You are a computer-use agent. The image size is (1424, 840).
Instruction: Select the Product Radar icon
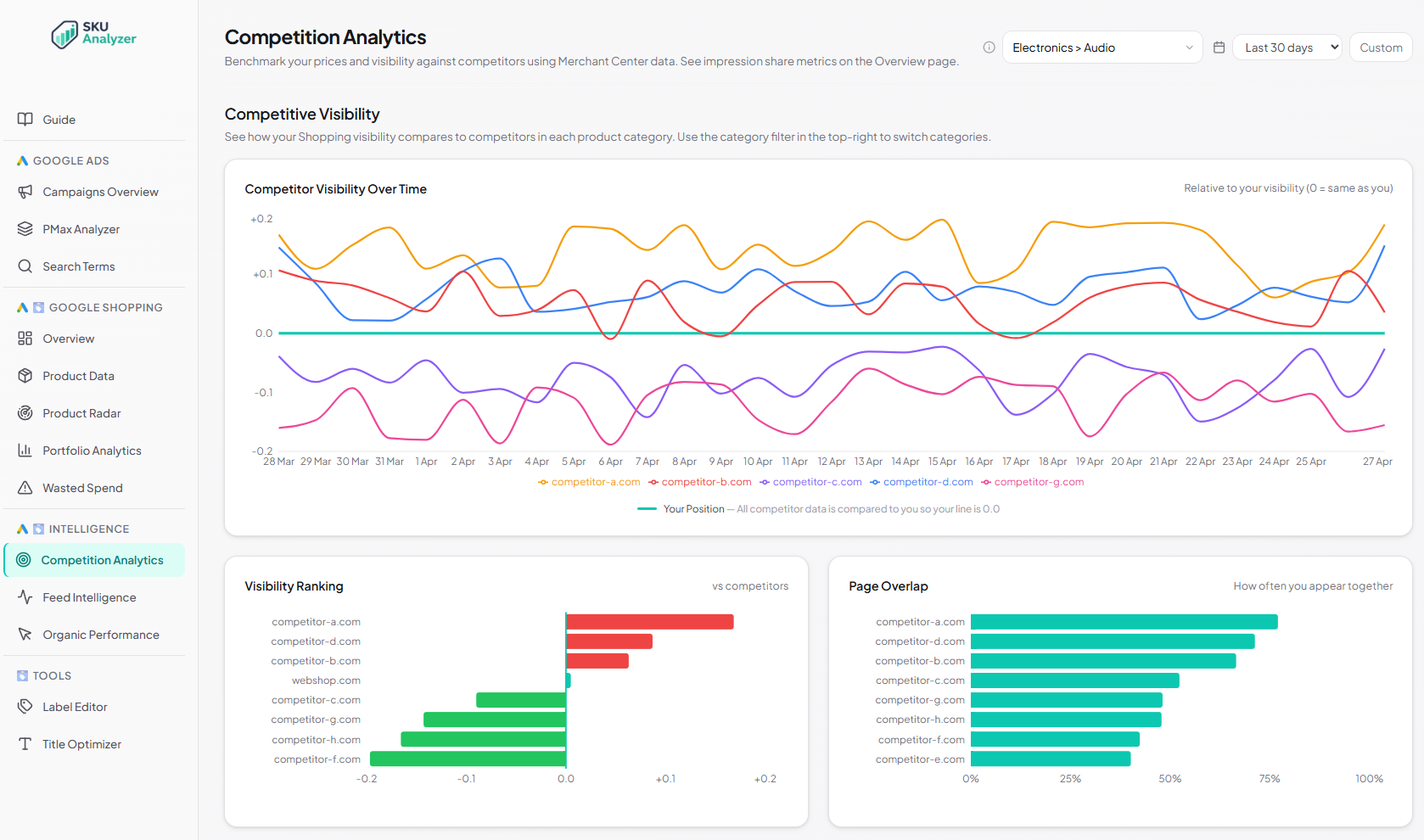click(25, 412)
